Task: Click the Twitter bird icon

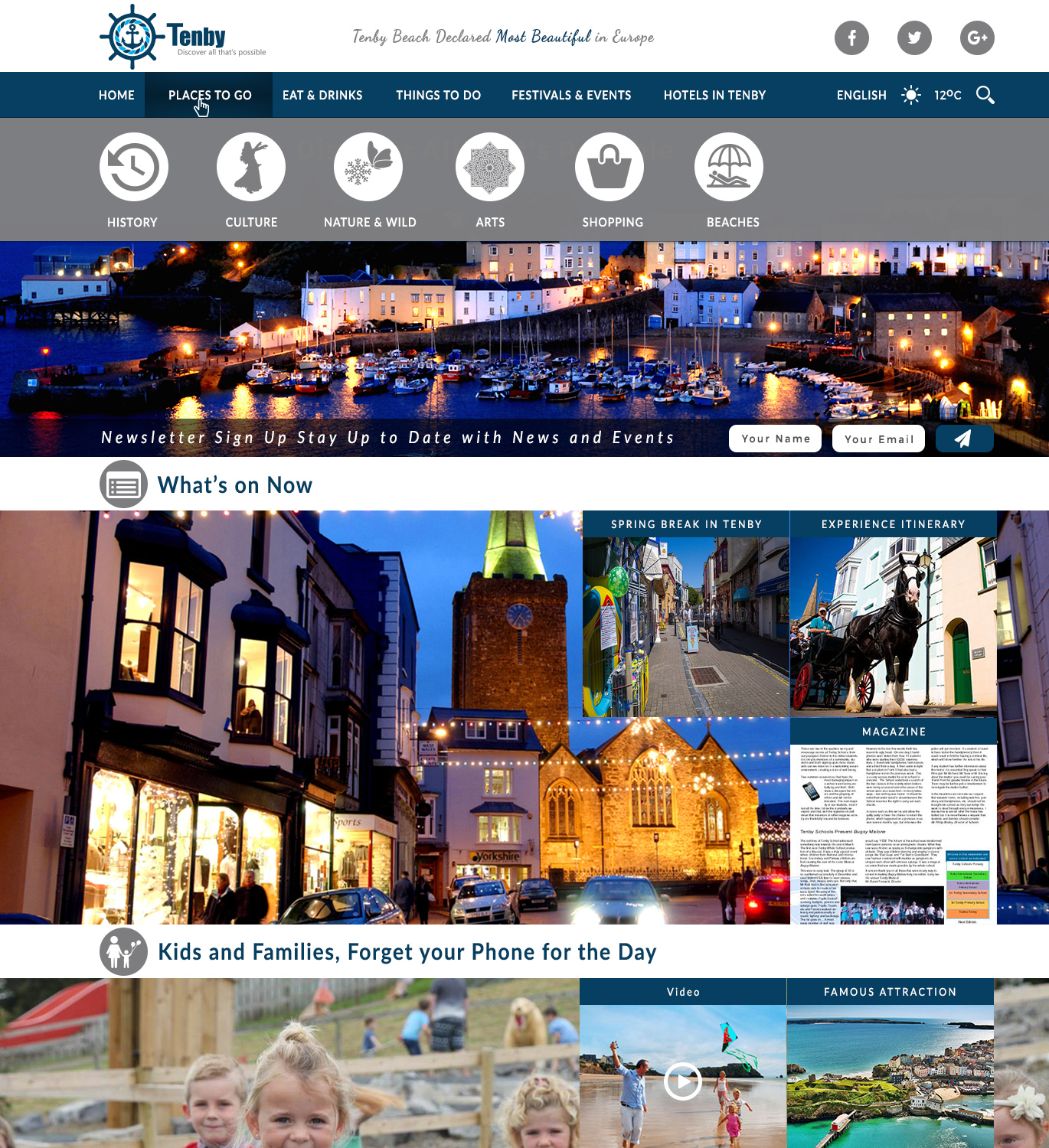Action: [914, 38]
